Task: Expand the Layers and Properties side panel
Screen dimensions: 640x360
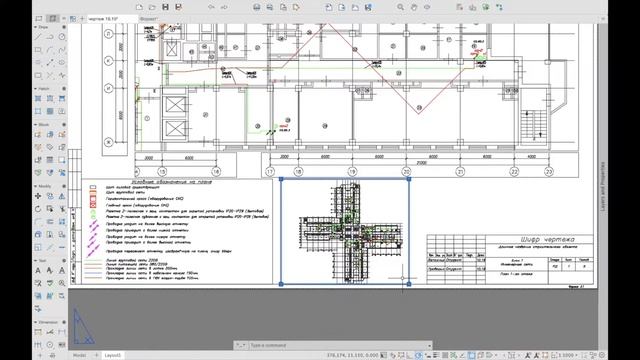Action: 603,186
